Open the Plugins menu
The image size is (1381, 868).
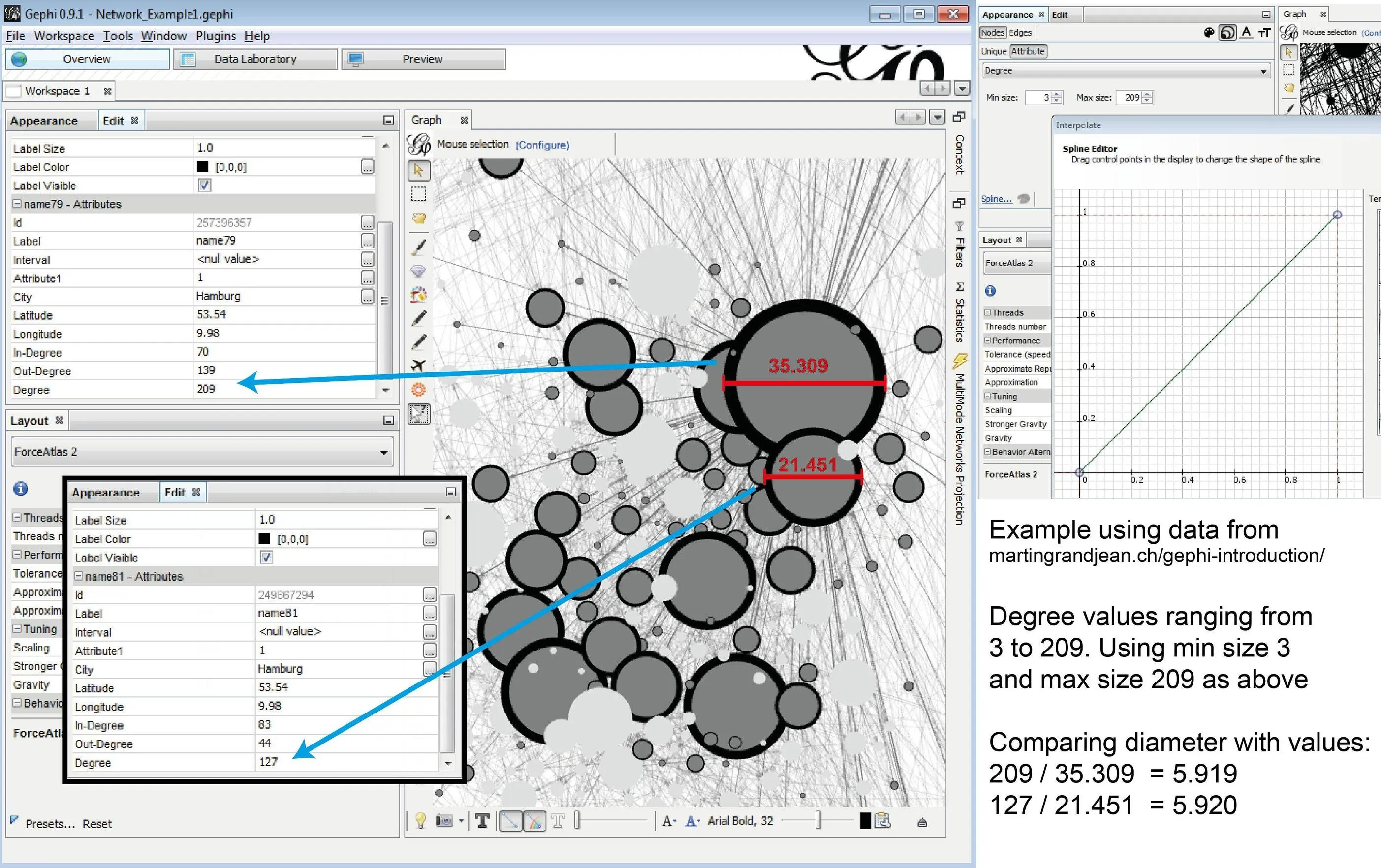216,36
